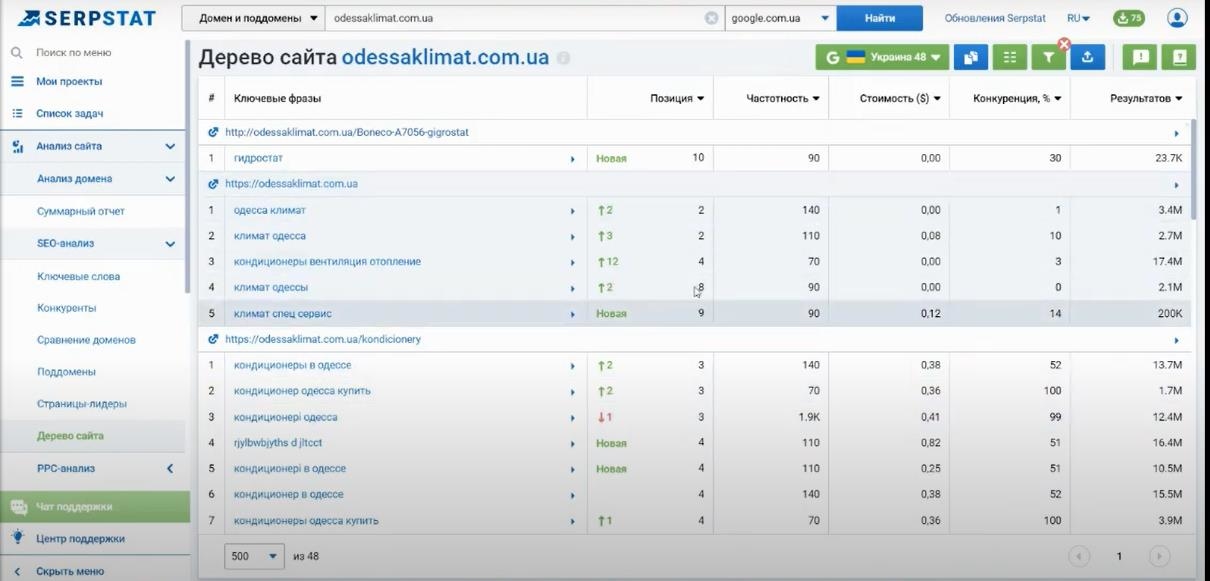
Task: Expand the PPC-анализ section chevron
Action: [170, 468]
